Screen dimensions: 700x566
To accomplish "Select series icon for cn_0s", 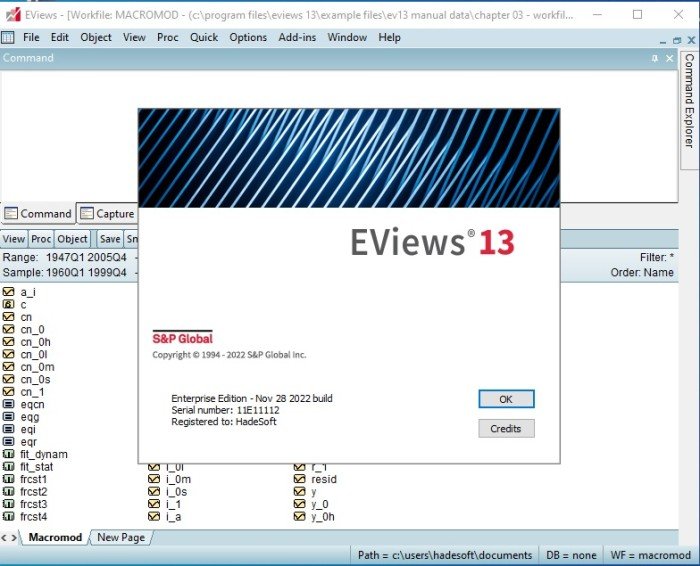I will coord(8,379).
